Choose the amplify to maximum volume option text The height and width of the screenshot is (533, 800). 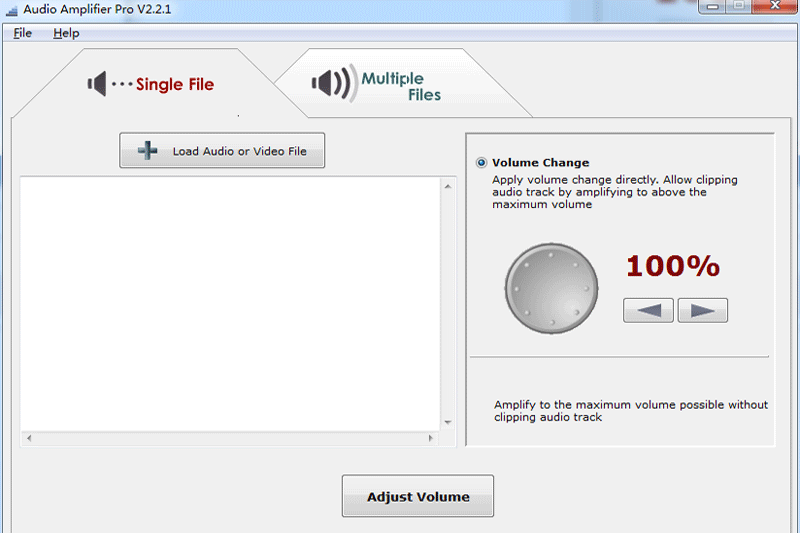[630, 411]
